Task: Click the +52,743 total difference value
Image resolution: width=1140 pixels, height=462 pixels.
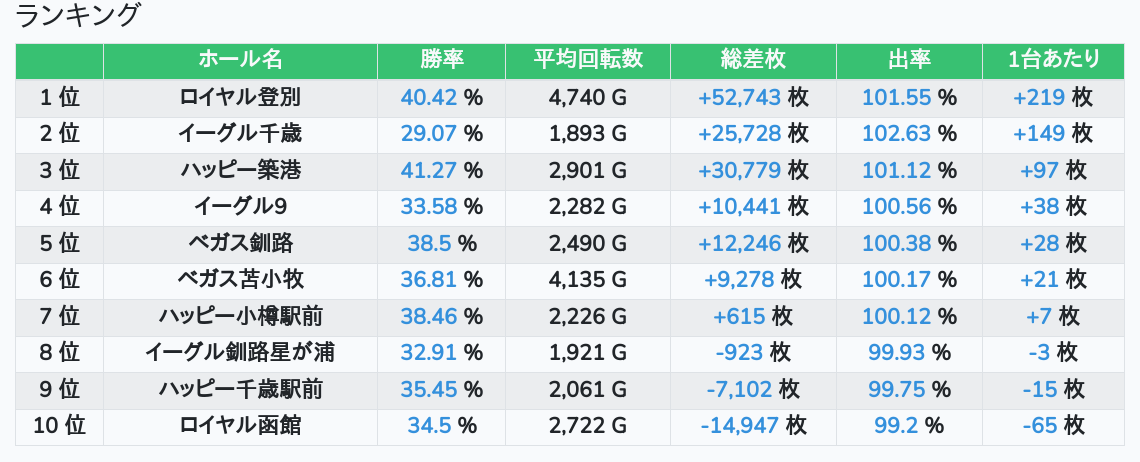Action: pyautogui.click(x=739, y=98)
